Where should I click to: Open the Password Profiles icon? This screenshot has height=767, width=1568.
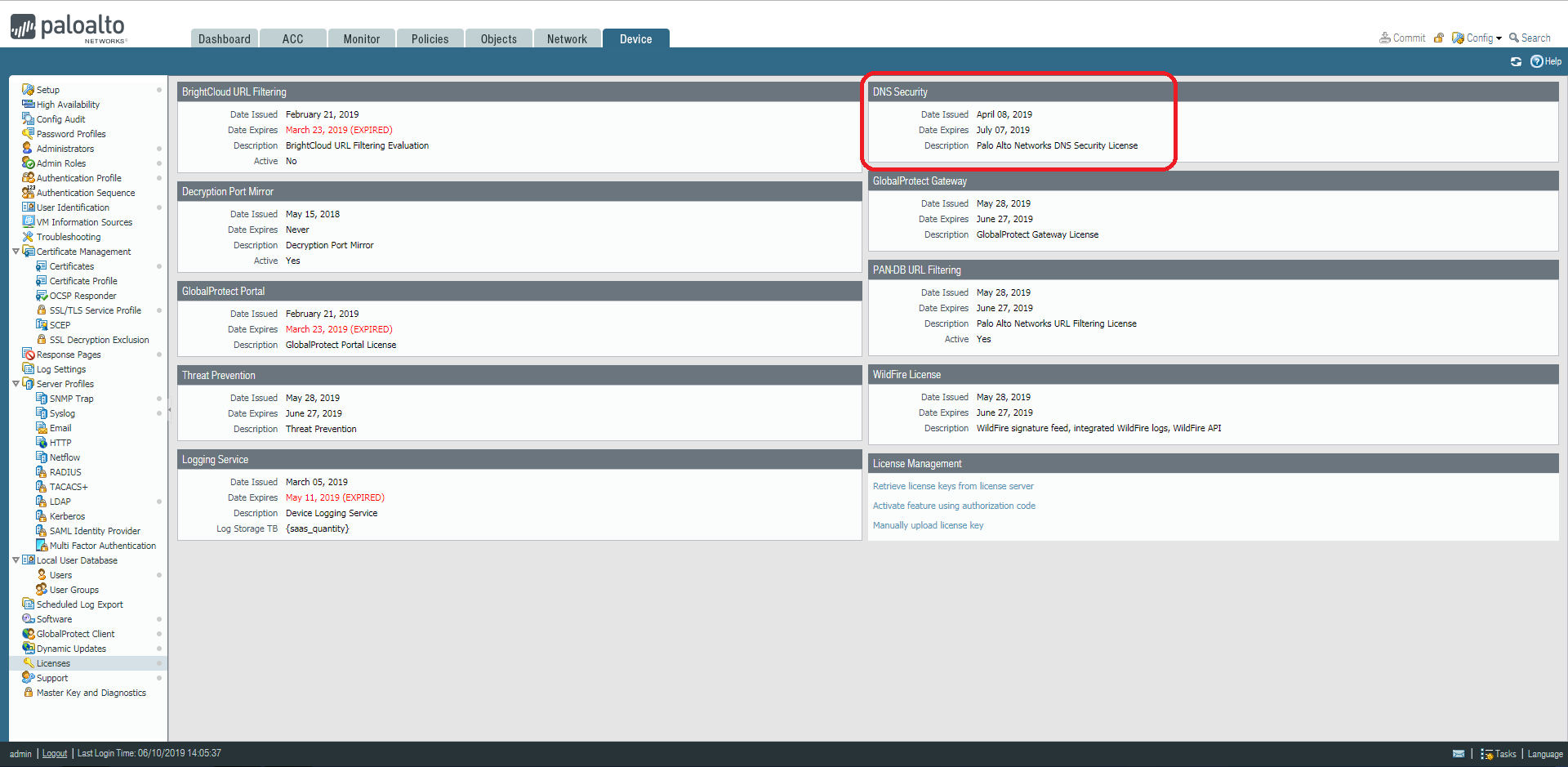[28, 134]
